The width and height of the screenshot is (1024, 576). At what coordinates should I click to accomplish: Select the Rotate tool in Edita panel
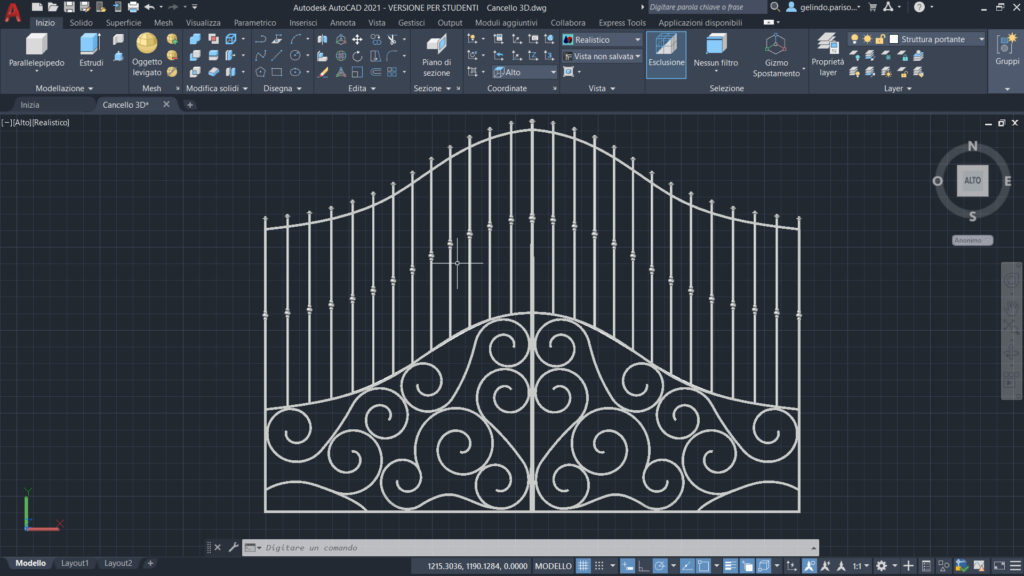(357, 56)
